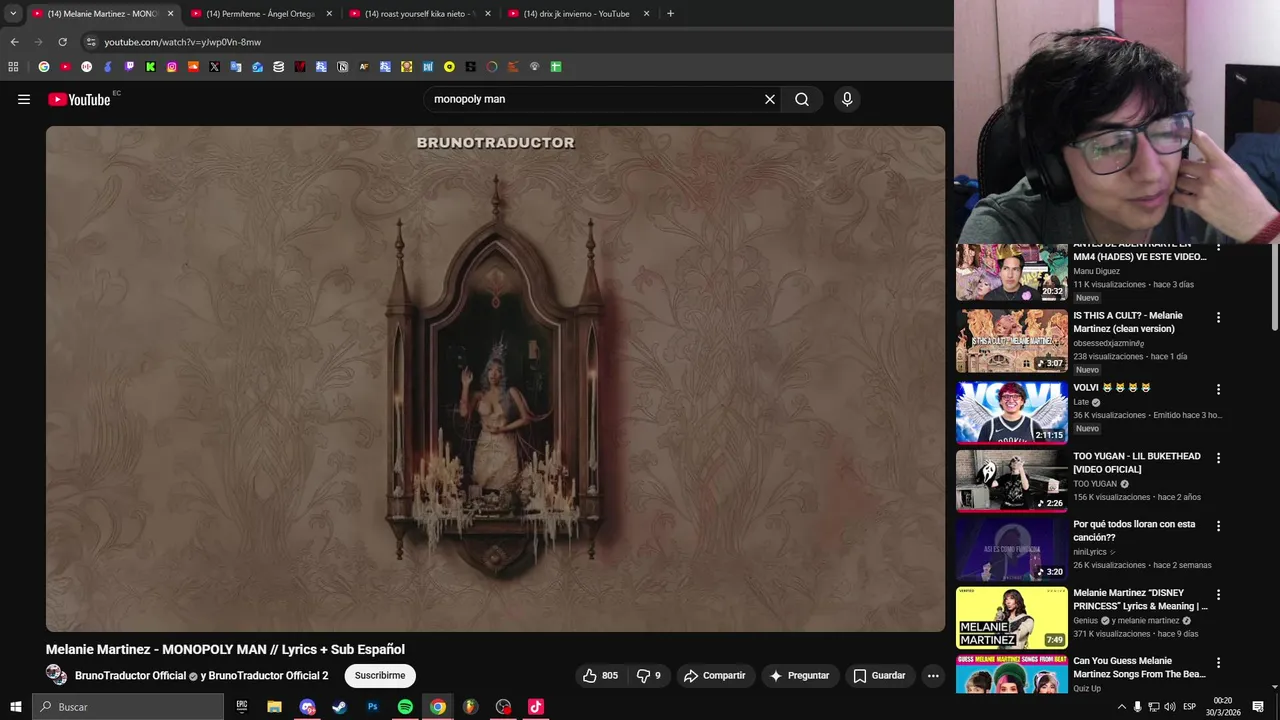
Task: Open Chrome apps grid in bookmarks bar
Action: coord(13,67)
